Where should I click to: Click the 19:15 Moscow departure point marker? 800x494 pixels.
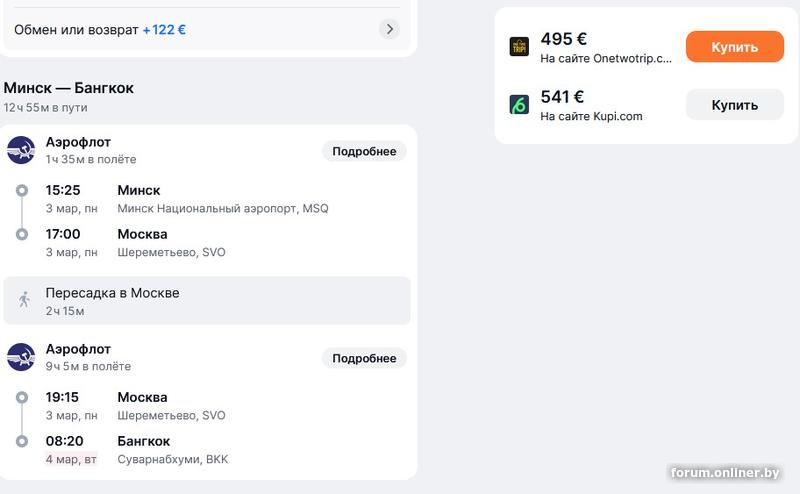(22, 397)
